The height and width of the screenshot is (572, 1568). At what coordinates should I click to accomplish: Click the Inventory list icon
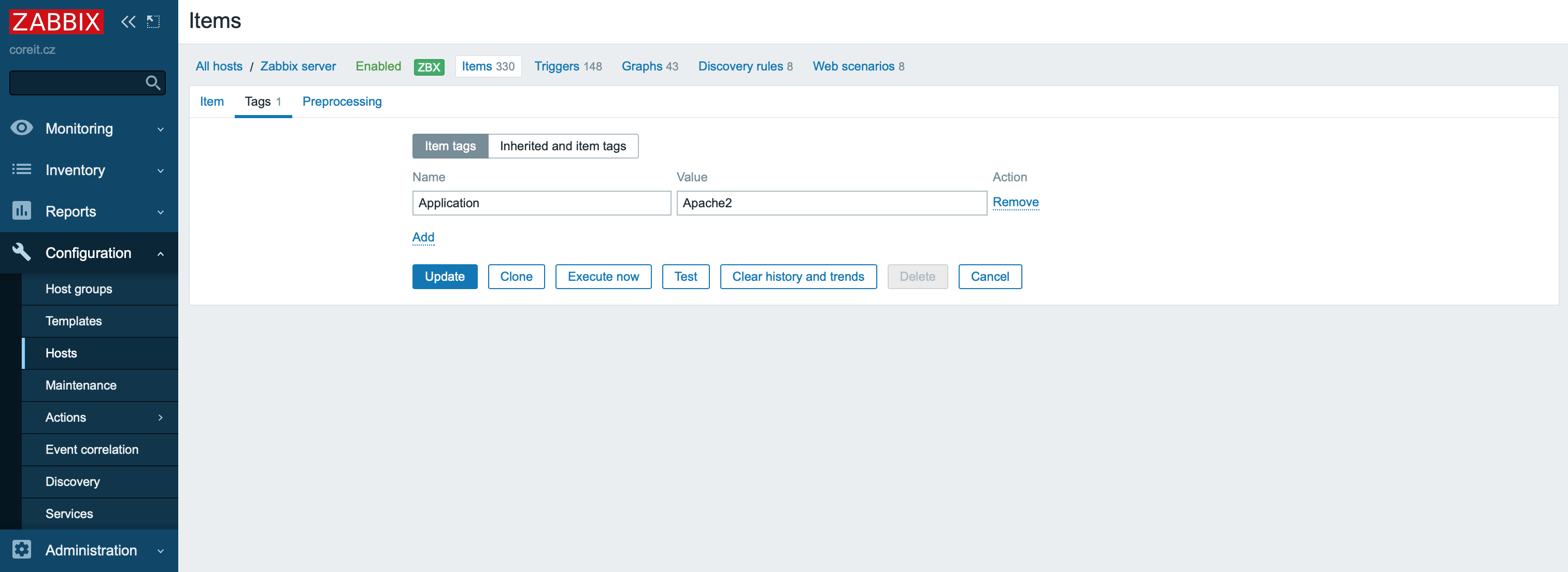[x=22, y=169]
